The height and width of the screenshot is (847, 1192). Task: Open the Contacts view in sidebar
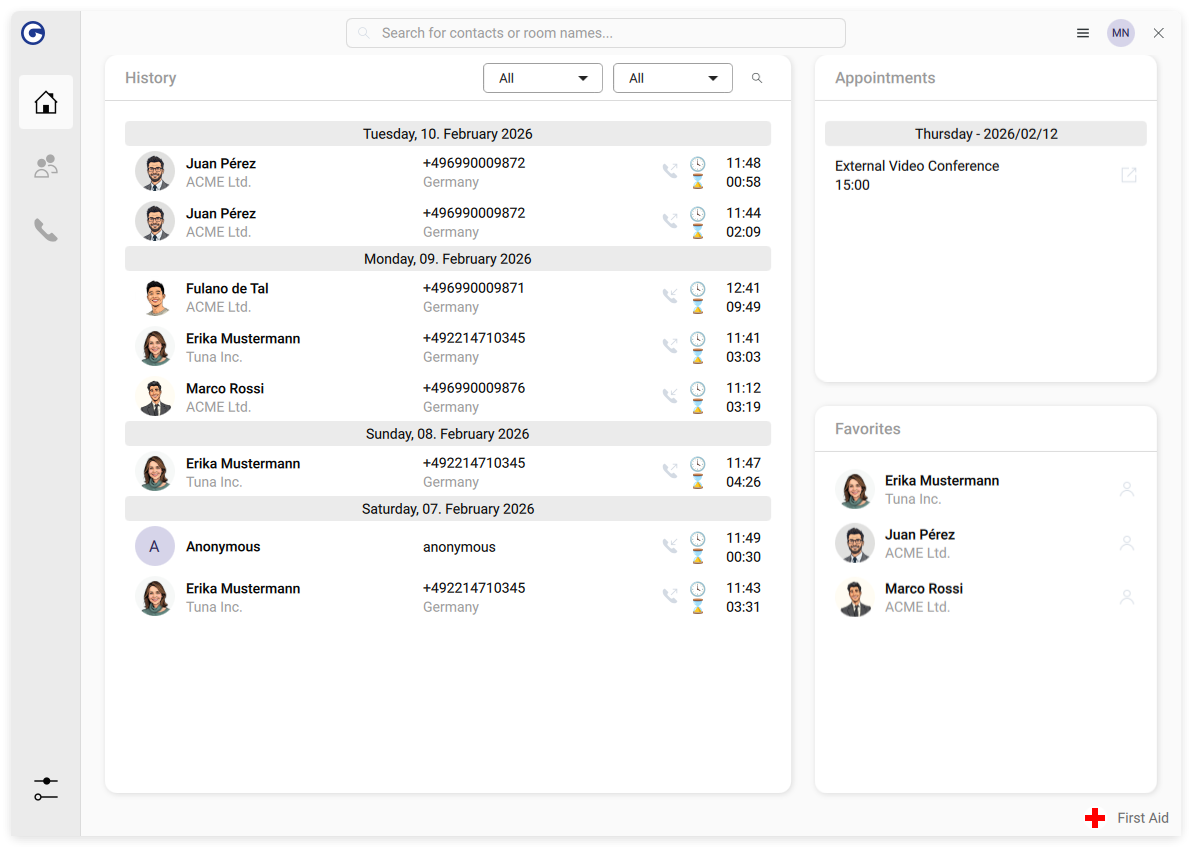[x=46, y=166]
